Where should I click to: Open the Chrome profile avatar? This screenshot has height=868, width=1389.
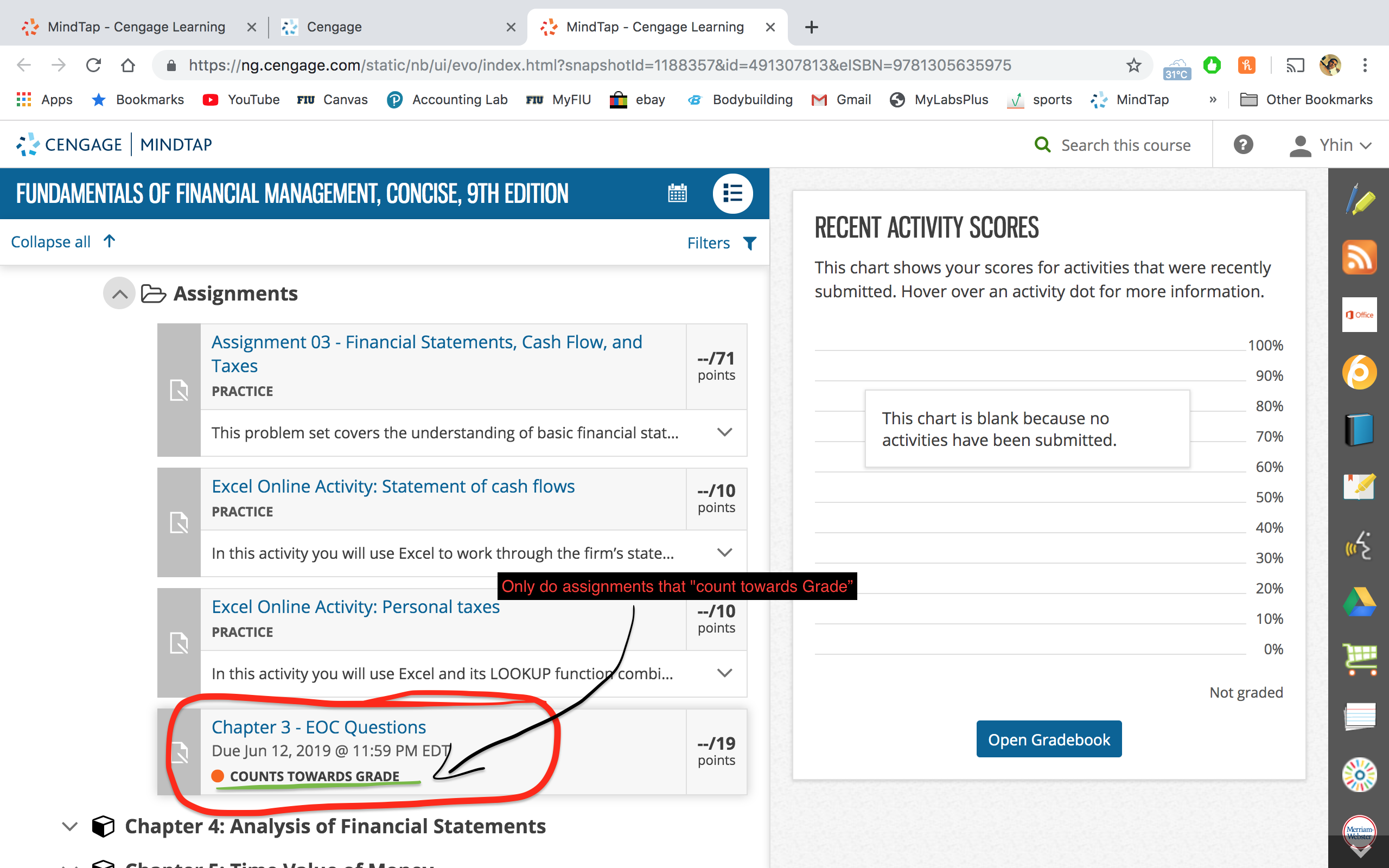click(x=1330, y=66)
